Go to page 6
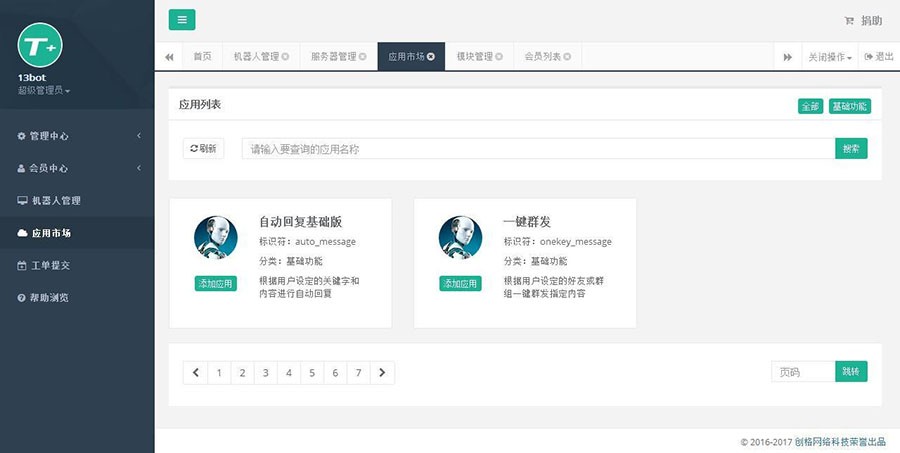Screen dimensions: 900x453 pyautogui.click(x=336, y=373)
